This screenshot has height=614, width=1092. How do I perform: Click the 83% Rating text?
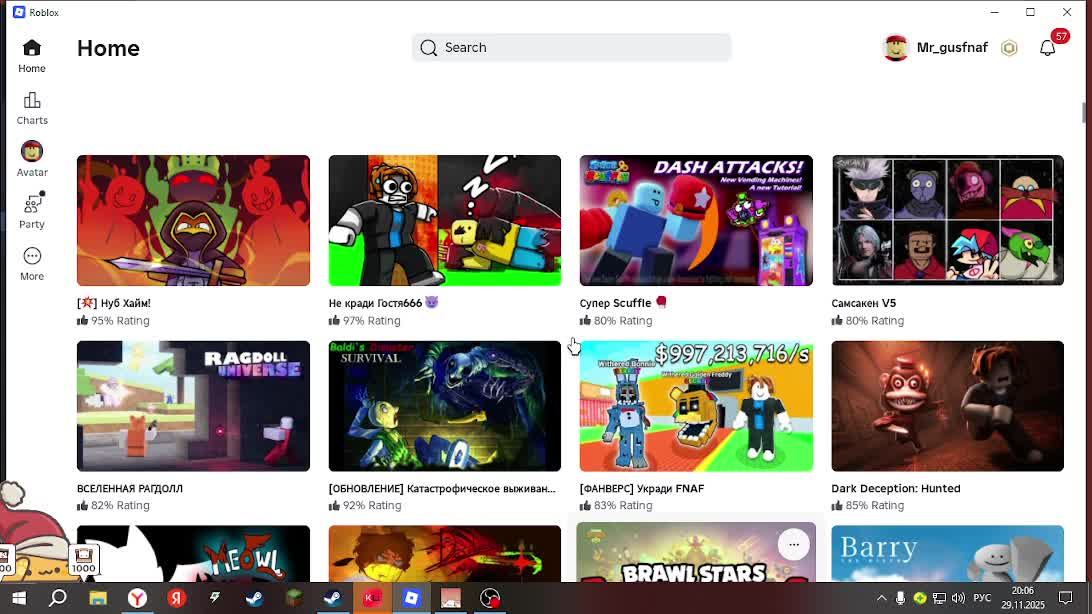tap(623, 505)
